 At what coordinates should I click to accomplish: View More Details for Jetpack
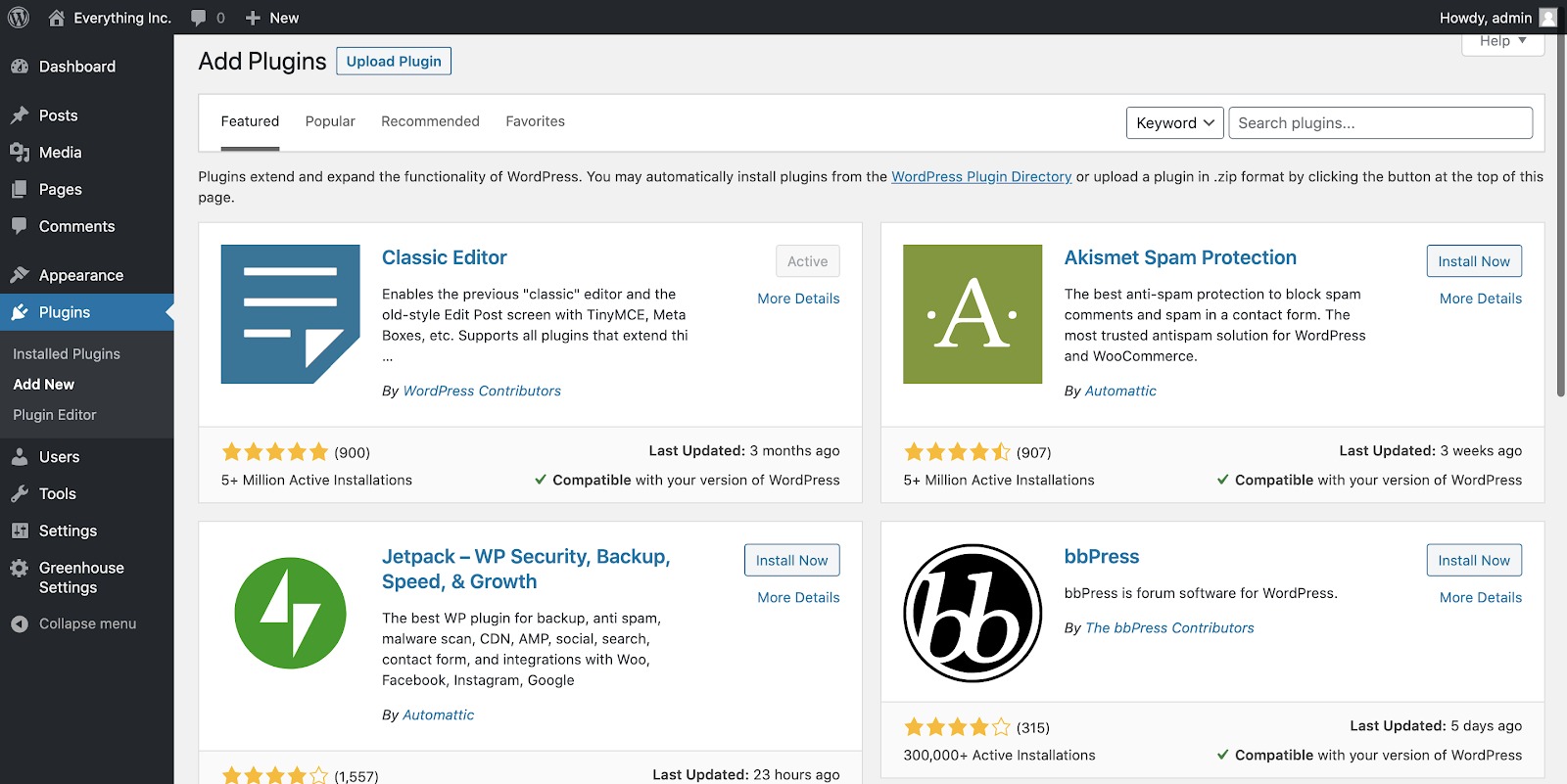point(798,598)
